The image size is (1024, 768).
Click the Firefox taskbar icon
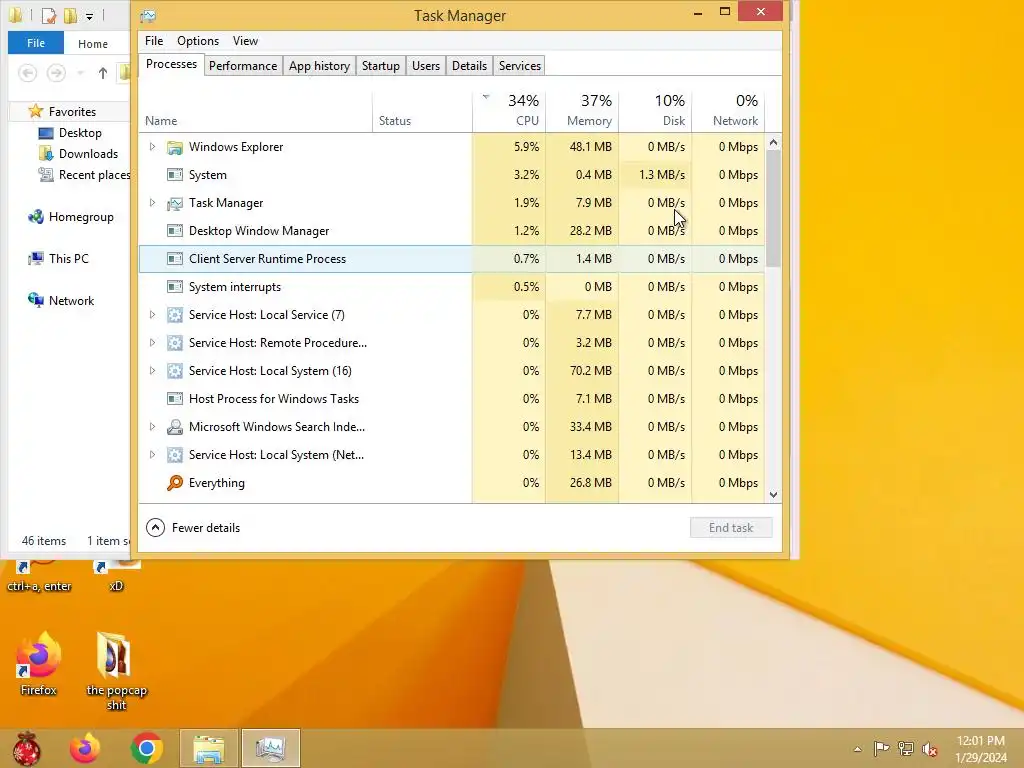85,748
